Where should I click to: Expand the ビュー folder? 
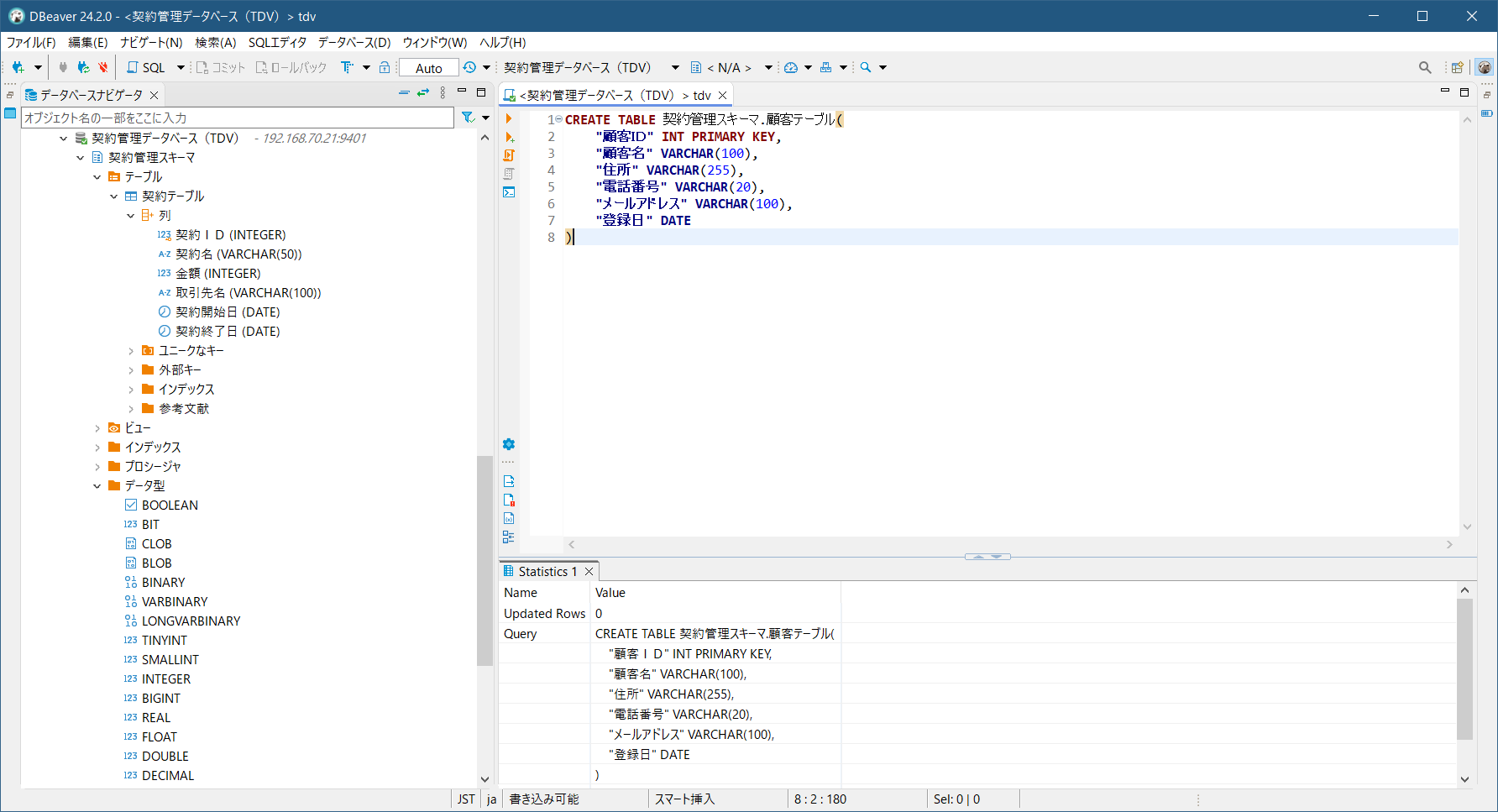point(97,428)
